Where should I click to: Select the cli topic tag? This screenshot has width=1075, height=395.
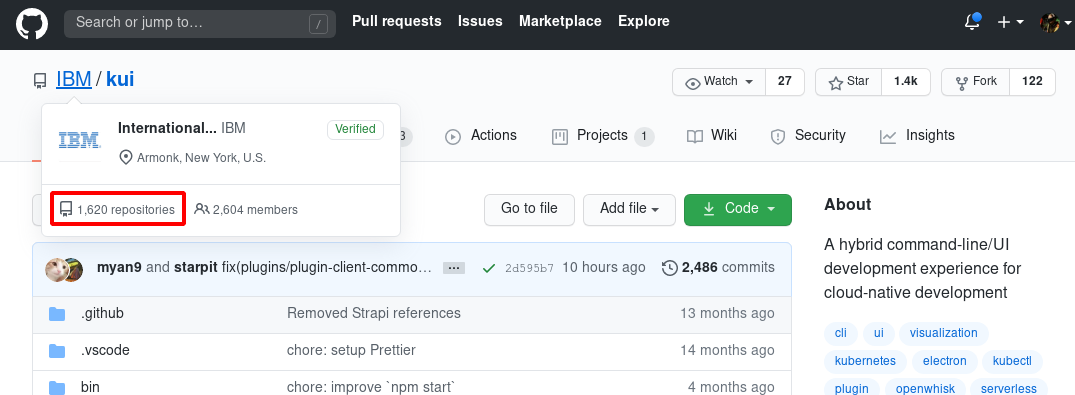pyautogui.click(x=841, y=333)
